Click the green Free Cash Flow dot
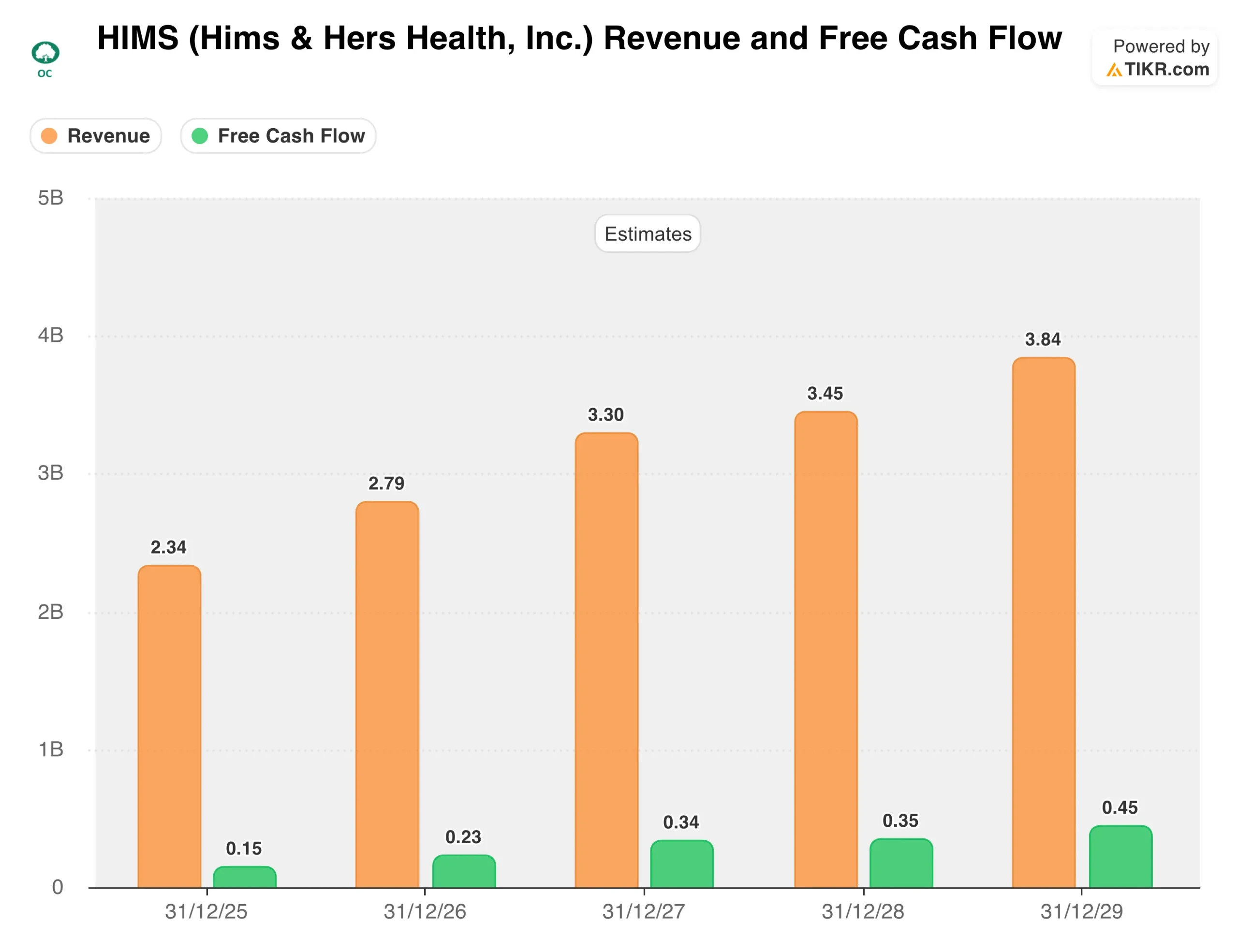This screenshot has height=952, width=1238. 200,136
